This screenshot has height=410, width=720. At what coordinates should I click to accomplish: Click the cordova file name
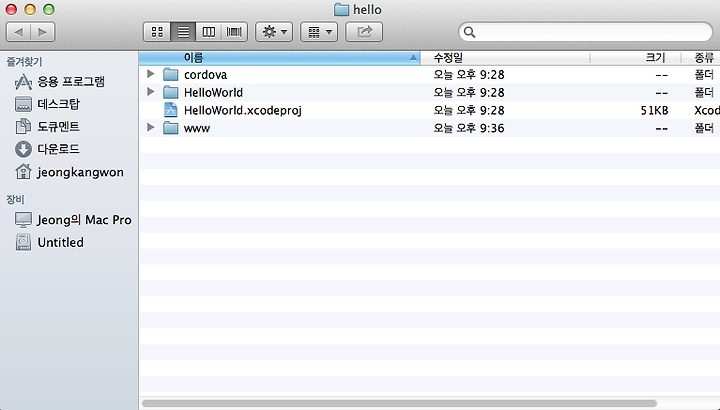pos(205,74)
